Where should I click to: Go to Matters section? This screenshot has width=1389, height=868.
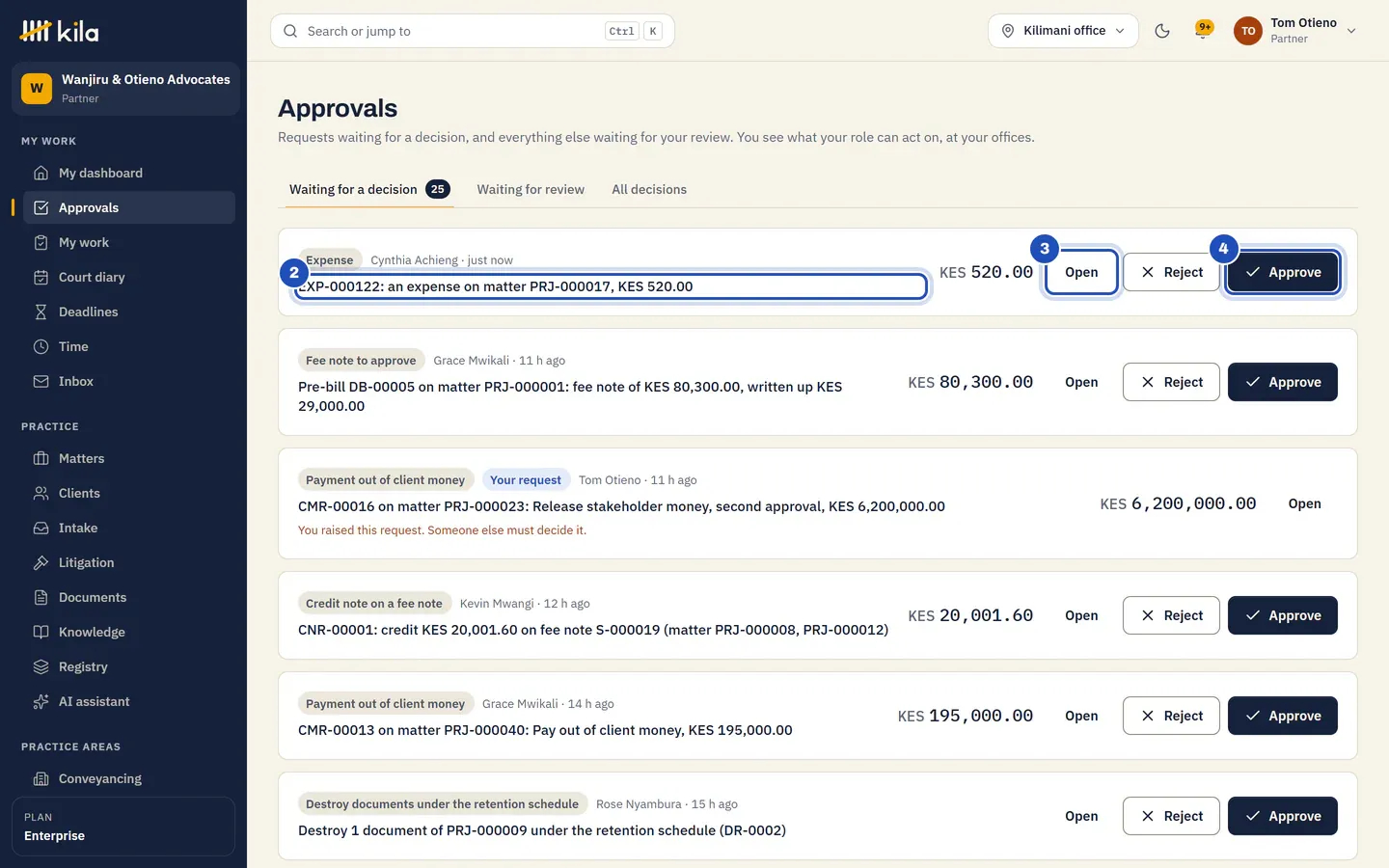tap(129, 458)
